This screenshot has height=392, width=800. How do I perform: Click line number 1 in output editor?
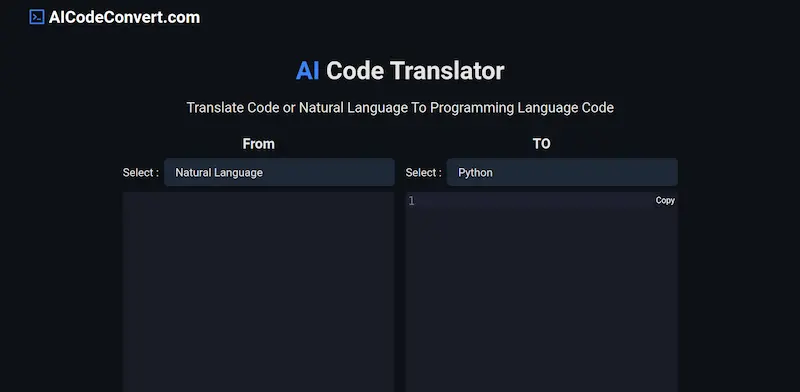pyautogui.click(x=411, y=201)
